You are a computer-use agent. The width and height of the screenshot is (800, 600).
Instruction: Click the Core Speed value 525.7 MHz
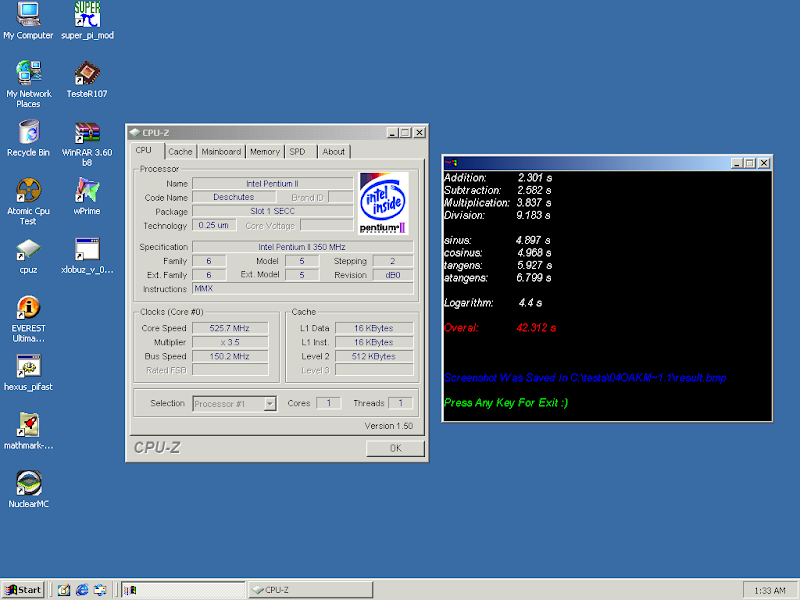230,328
